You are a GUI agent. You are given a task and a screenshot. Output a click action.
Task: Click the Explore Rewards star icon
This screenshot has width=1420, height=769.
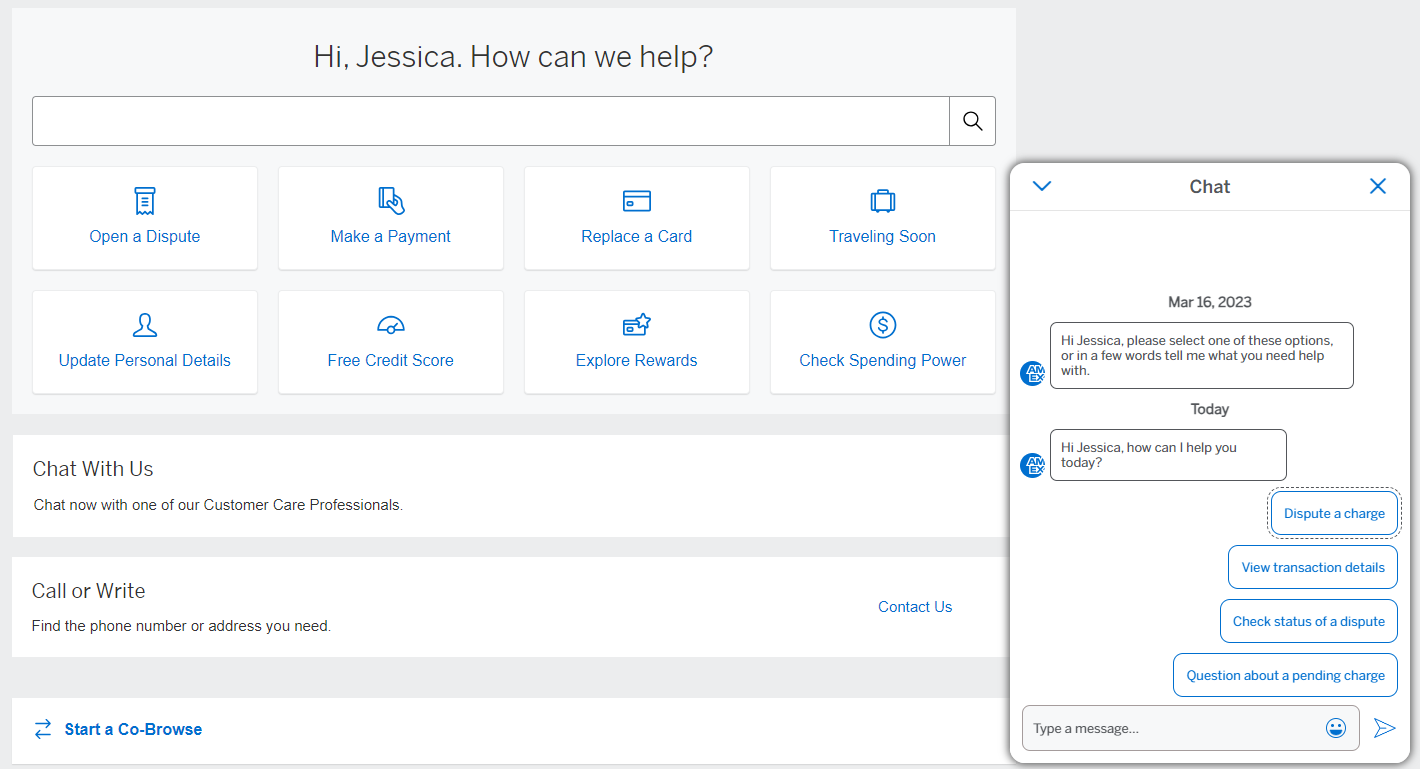pyautogui.click(x=637, y=325)
